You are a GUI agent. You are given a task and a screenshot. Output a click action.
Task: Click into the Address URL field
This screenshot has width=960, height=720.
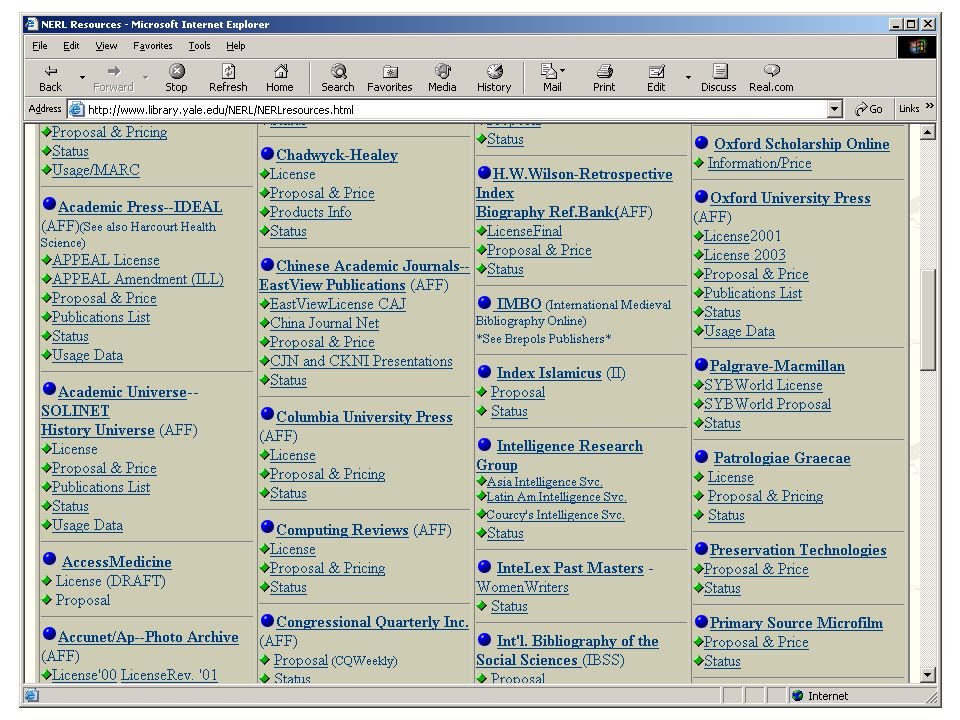pos(453,110)
